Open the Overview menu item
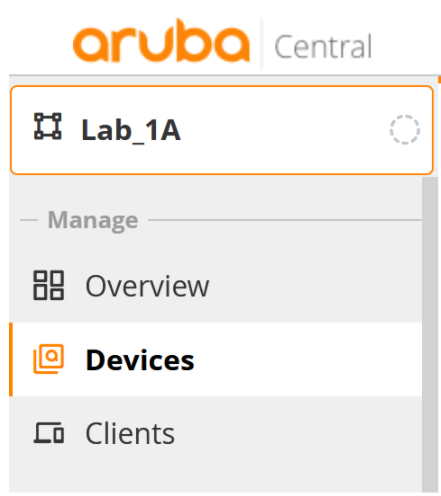Screen dimensions: 441x496 215,286
